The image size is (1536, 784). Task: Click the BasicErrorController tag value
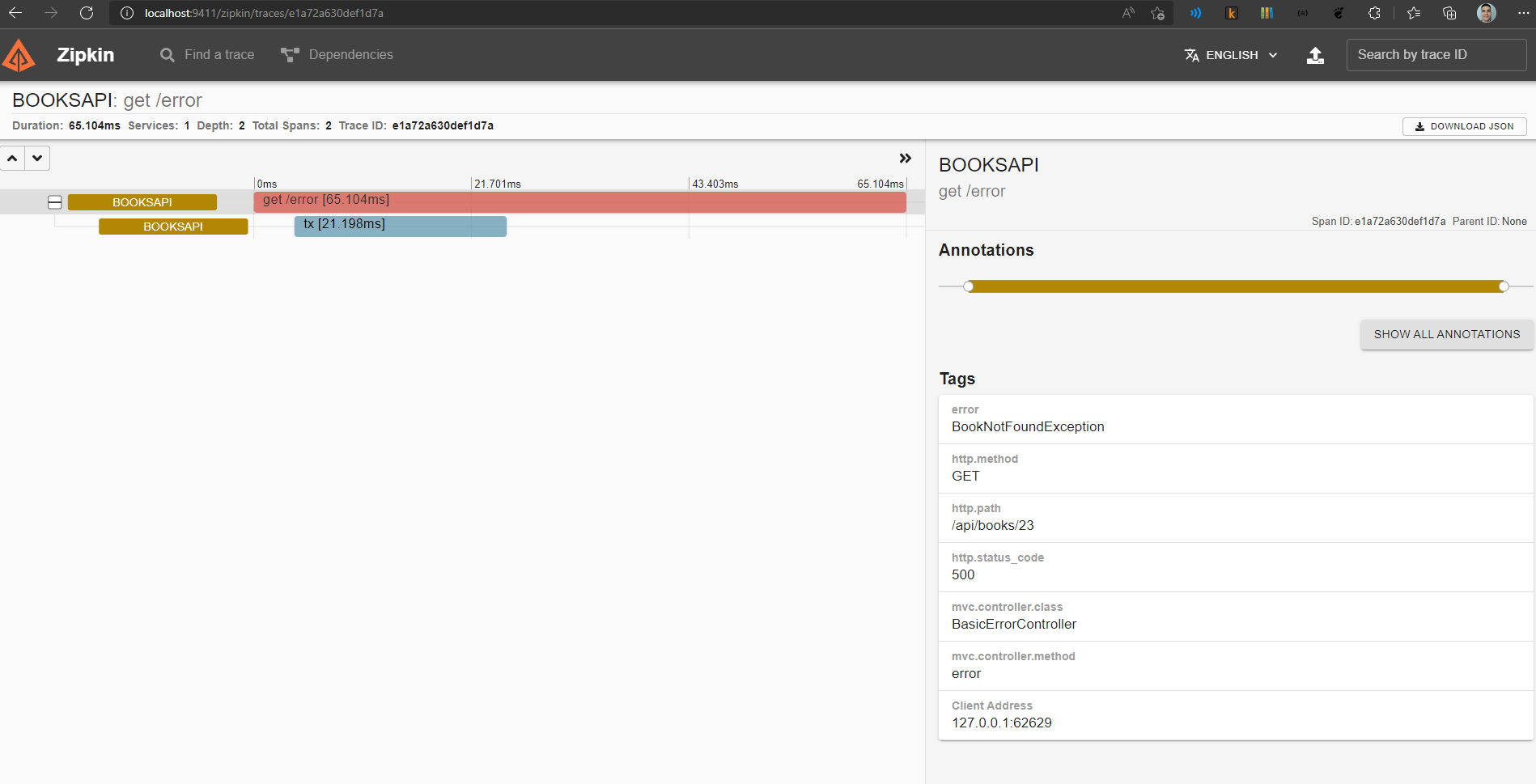(x=1014, y=625)
